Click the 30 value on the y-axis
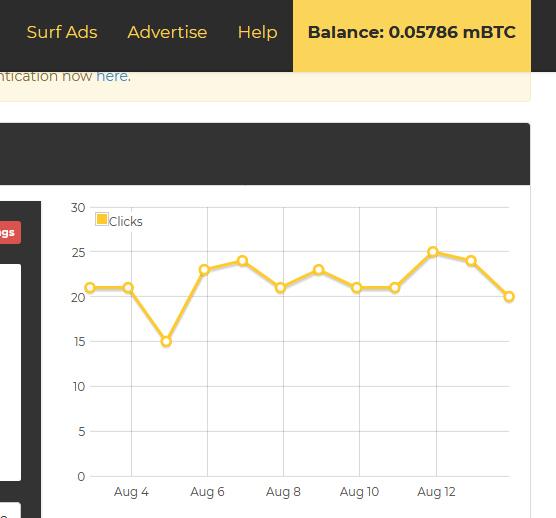Screen dimensions: 556x518 [x=78, y=208]
